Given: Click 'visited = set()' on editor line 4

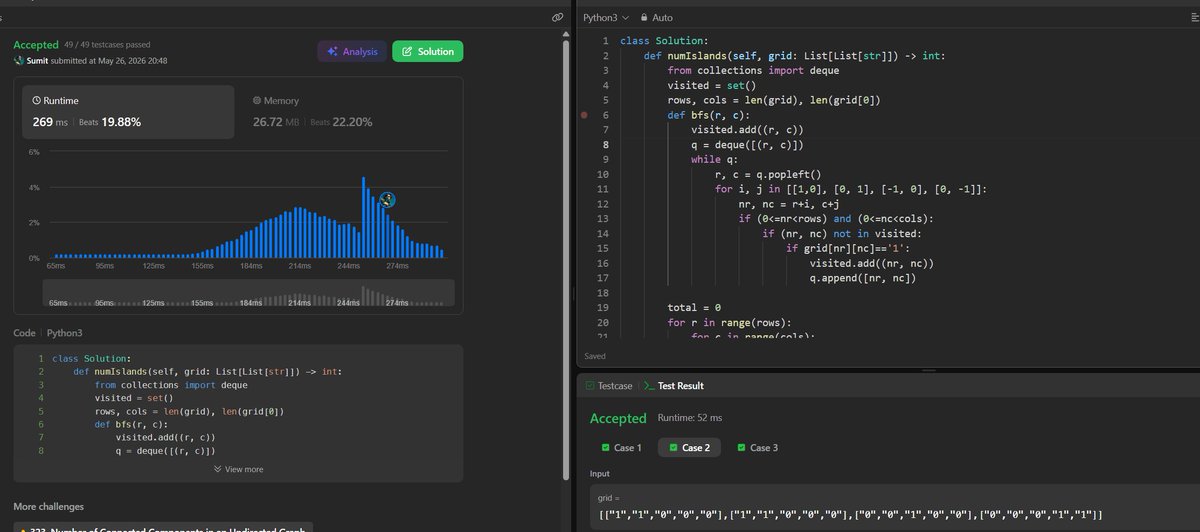Looking at the screenshot, I should (710, 85).
